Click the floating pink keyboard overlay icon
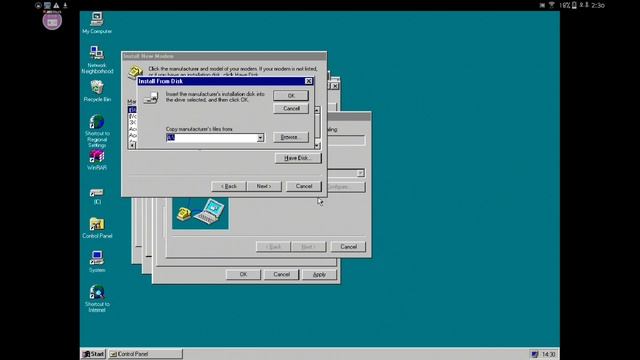The height and width of the screenshot is (360, 640). tap(52, 21)
